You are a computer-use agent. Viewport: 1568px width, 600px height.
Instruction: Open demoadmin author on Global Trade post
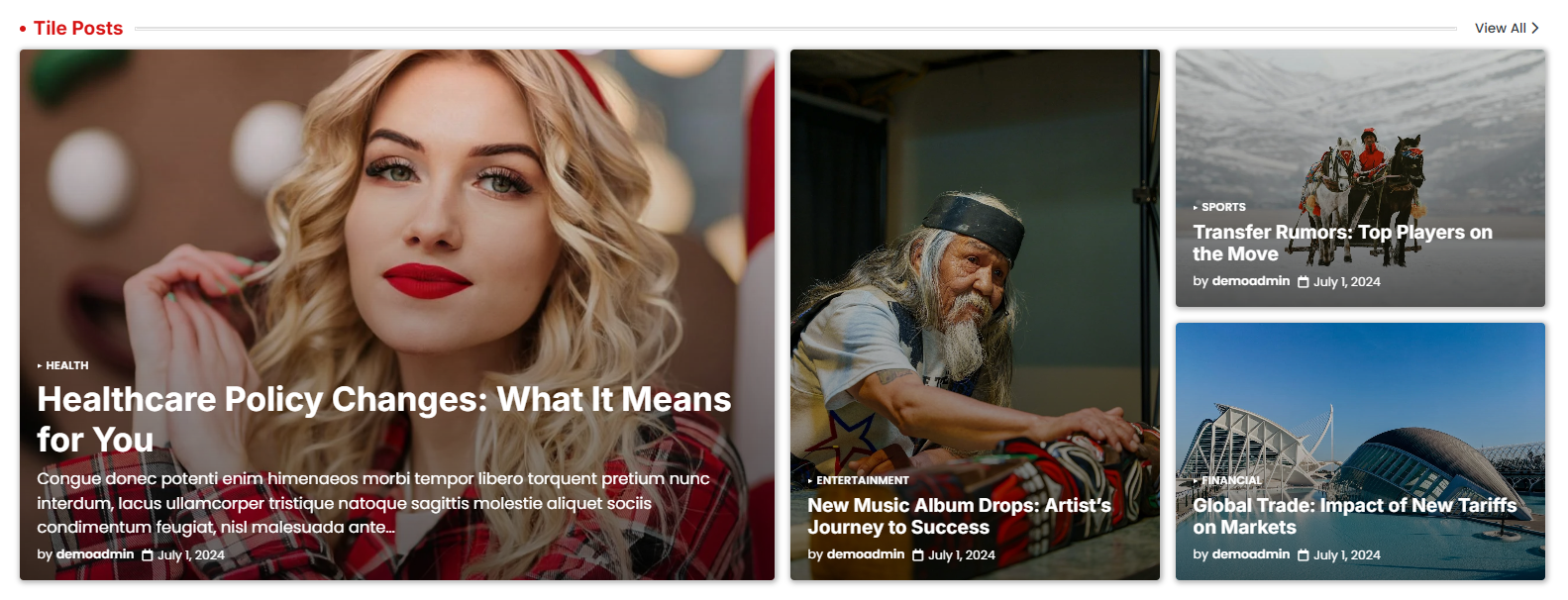coord(1251,554)
